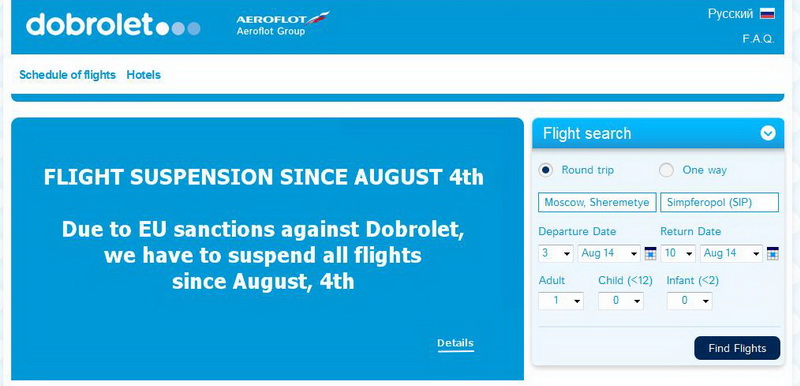Select the Round trip option
The height and width of the screenshot is (386, 800).
pos(545,170)
